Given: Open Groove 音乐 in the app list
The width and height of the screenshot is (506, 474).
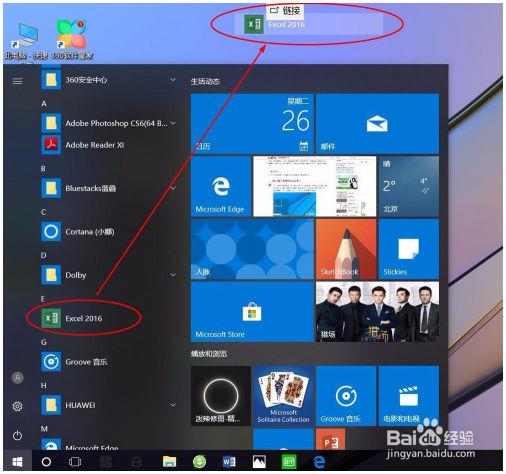Looking at the screenshot, I should click(x=108, y=362).
